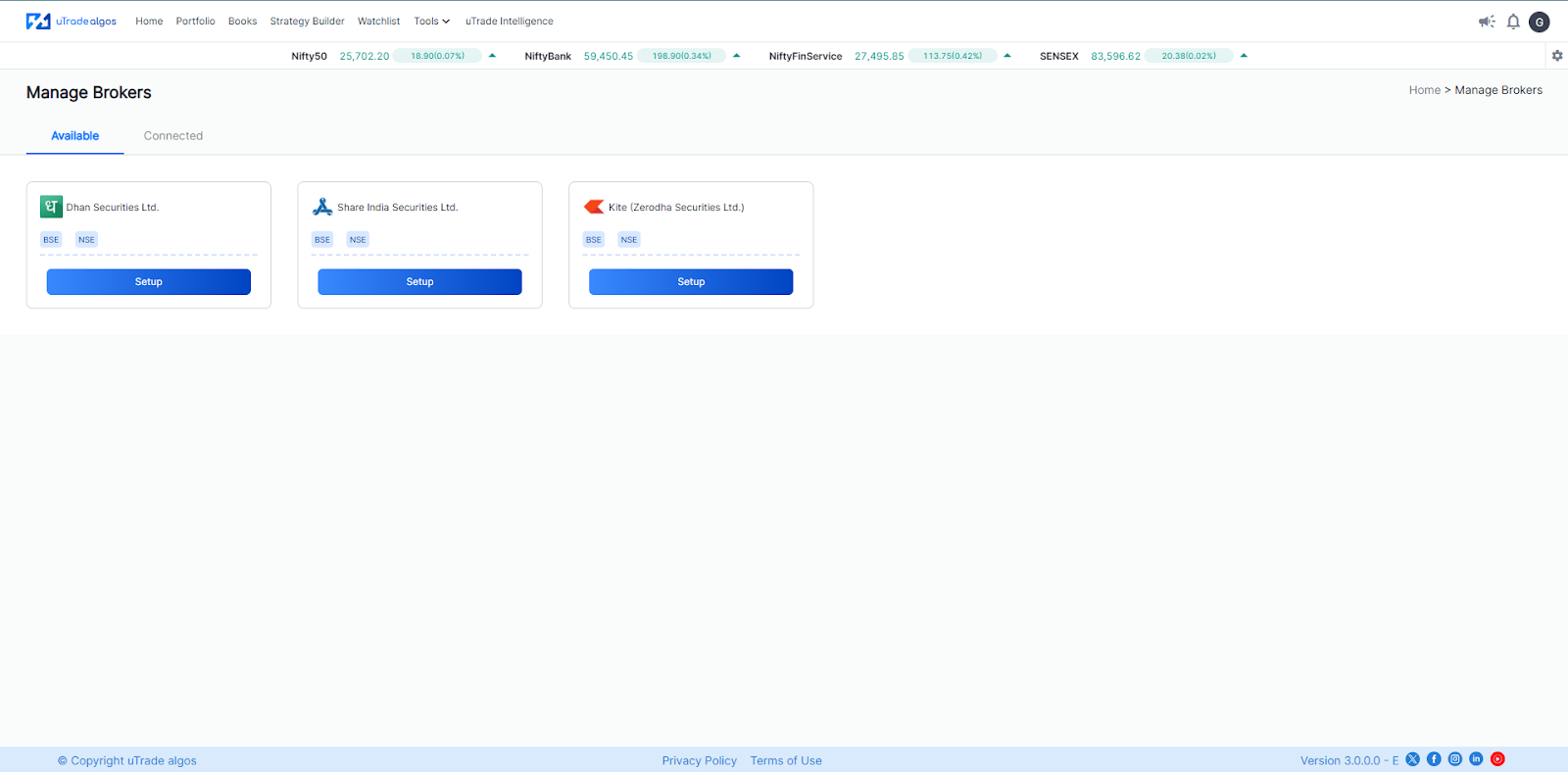This screenshot has height=772, width=1568.
Task: Set up Dhan Securities broker
Action: [149, 282]
